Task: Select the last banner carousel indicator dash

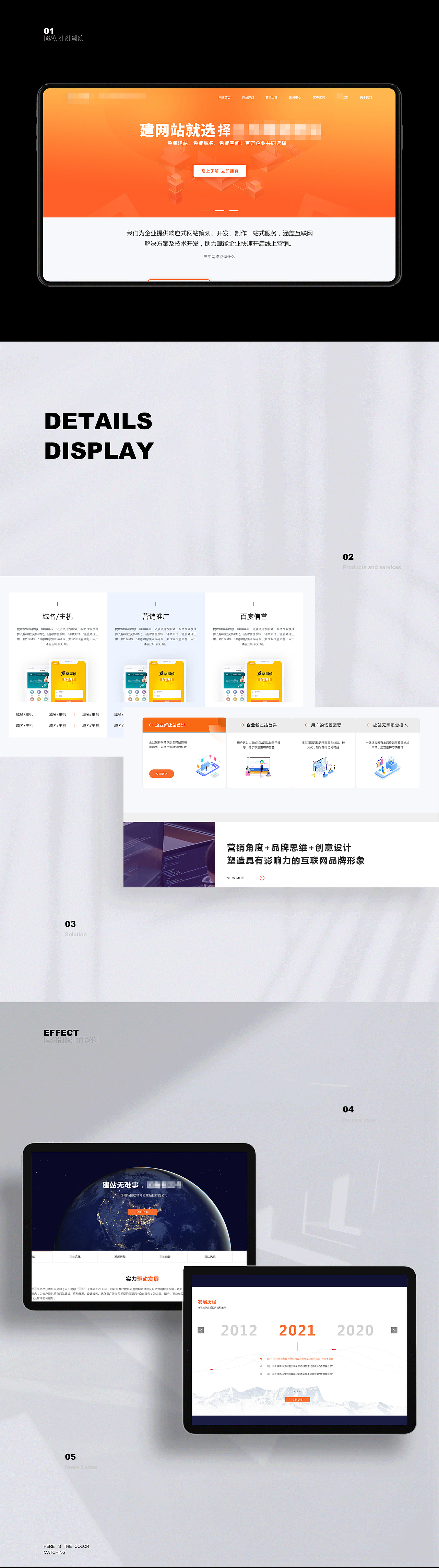Action: 233,211
